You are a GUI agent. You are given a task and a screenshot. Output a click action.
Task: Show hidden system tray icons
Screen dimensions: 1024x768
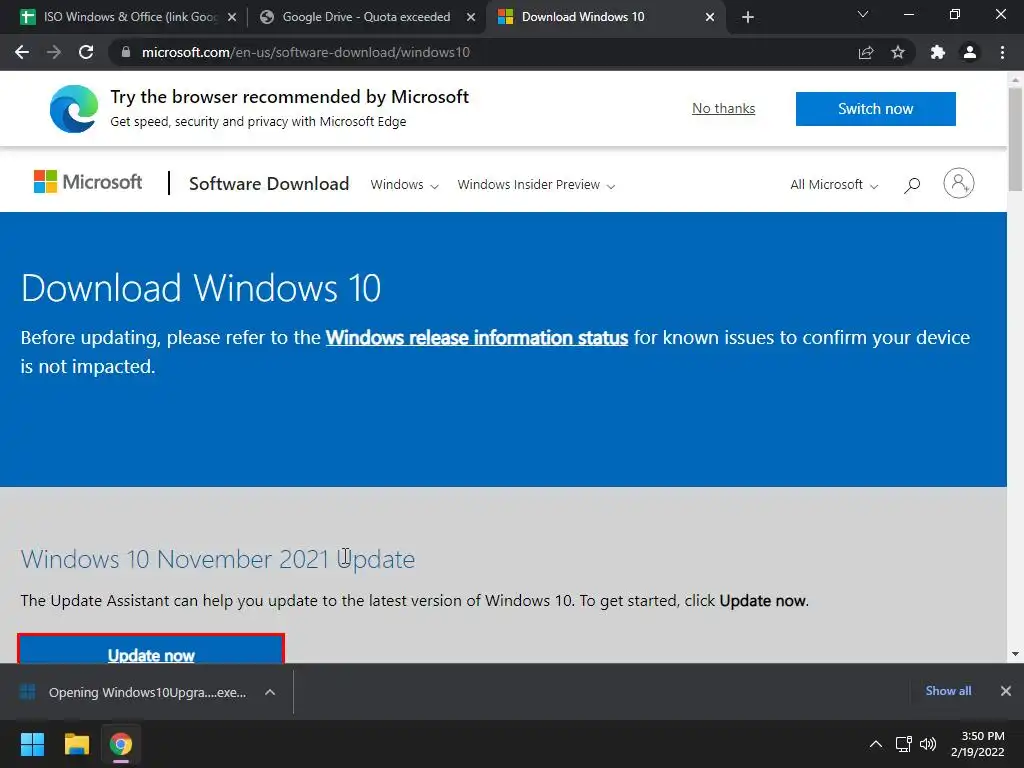876,744
